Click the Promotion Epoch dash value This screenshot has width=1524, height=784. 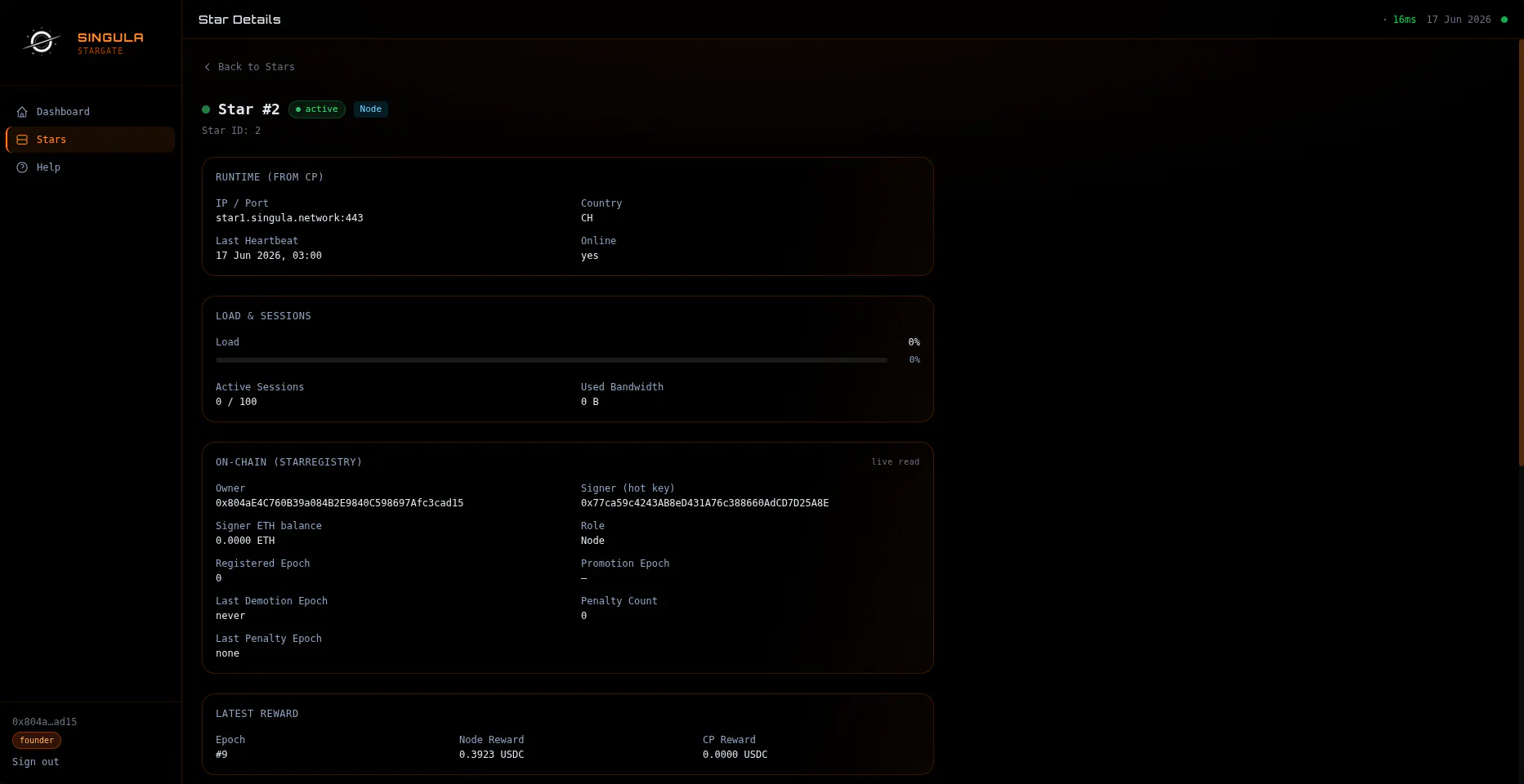584,578
